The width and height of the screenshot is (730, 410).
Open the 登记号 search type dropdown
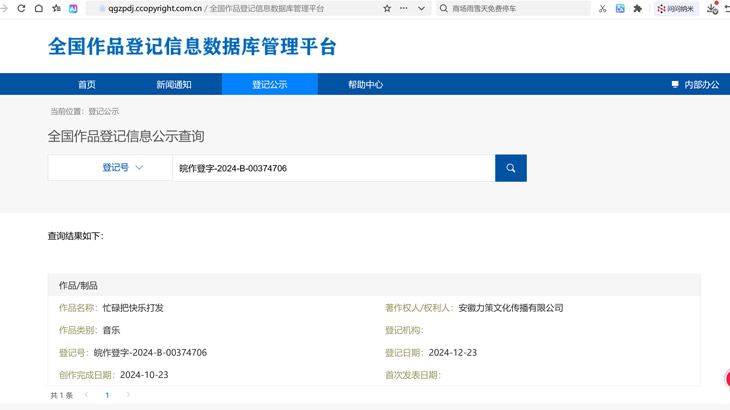tap(110, 168)
